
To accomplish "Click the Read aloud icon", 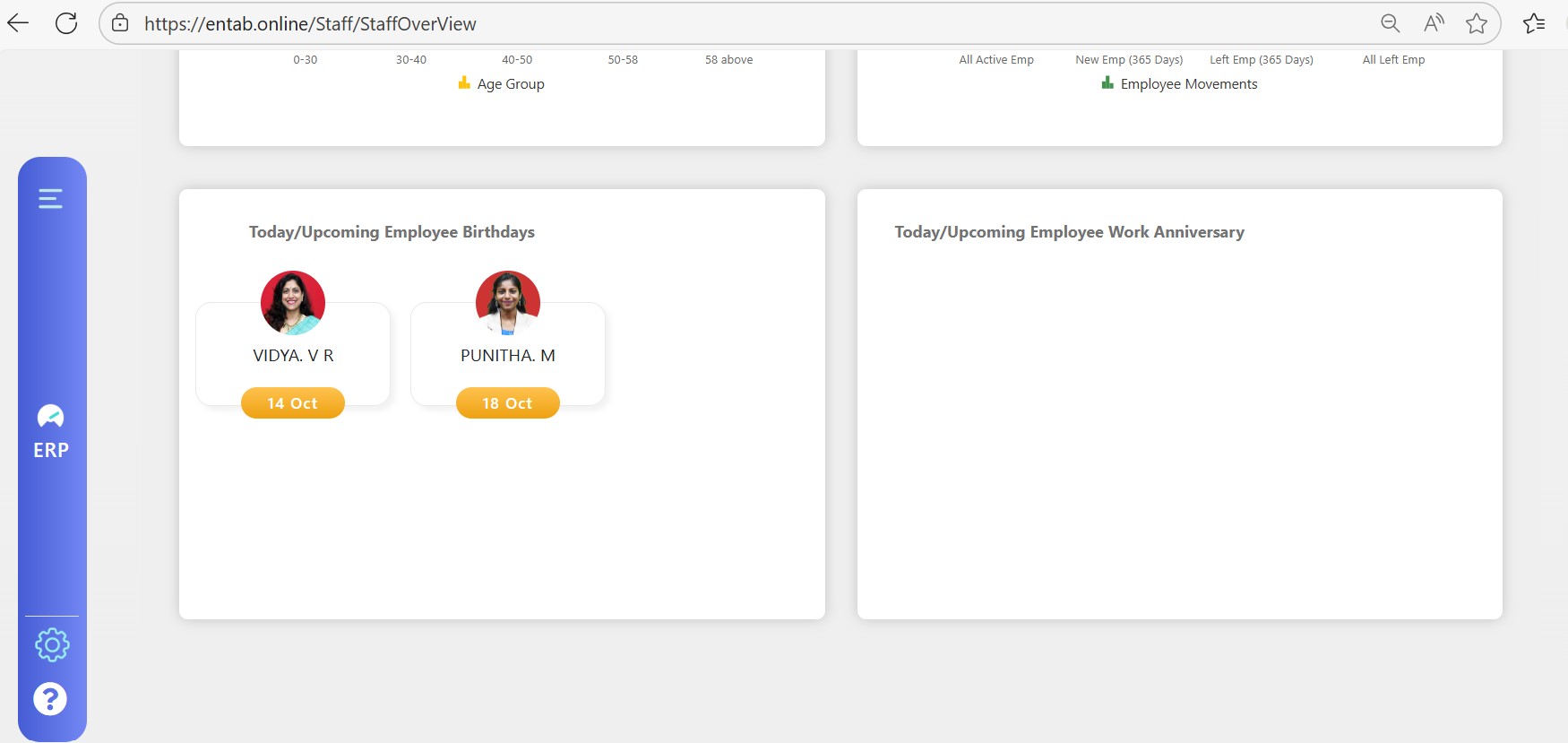I will tap(1434, 23).
